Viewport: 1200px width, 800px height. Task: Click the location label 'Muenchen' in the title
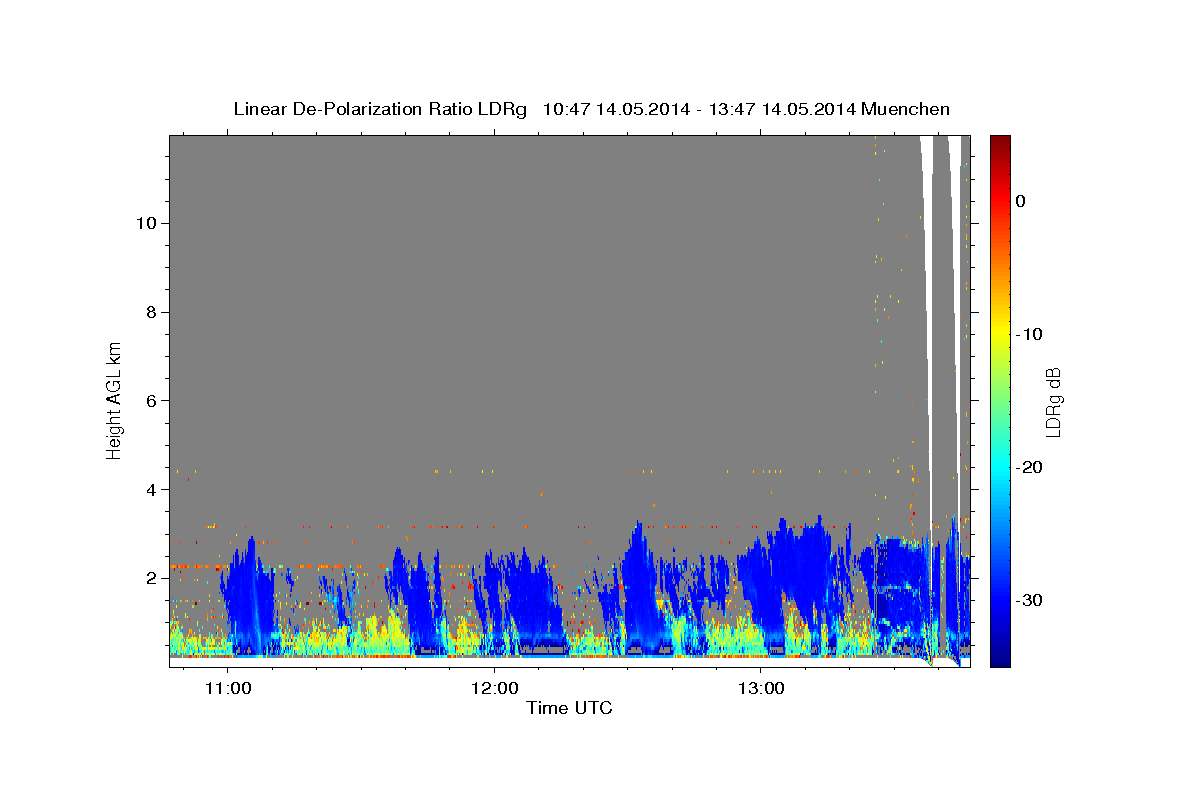[906, 109]
